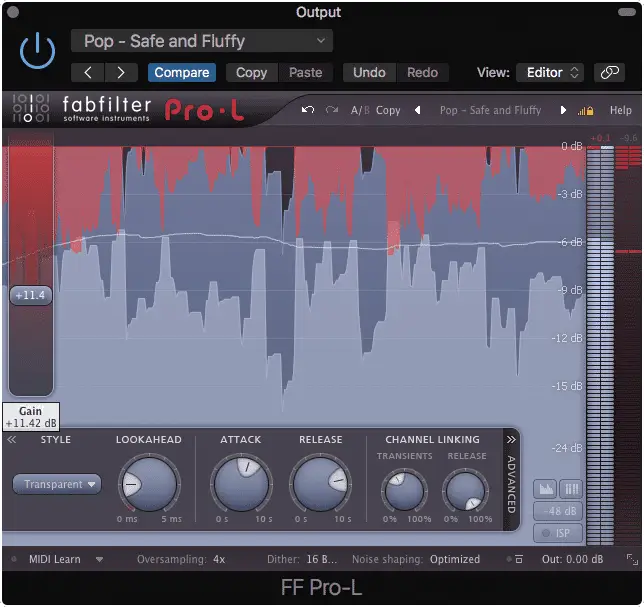Click the meter bars display icon
644x607 pixels.
point(571,489)
